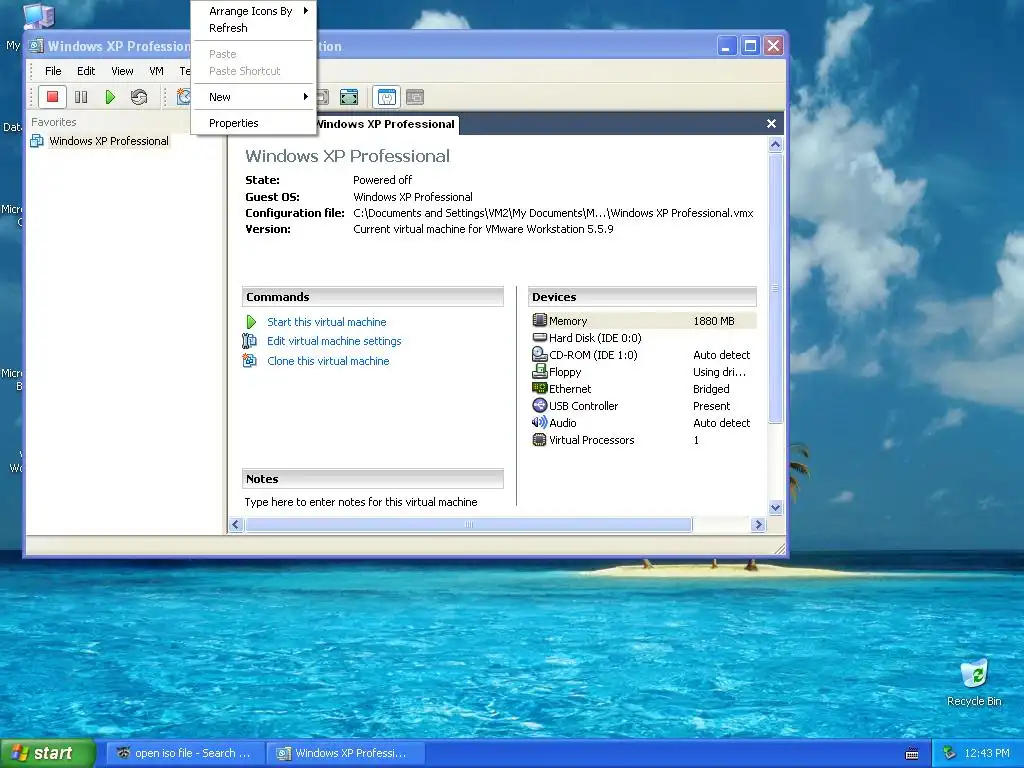
Task: Click the Floppy device icon
Action: click(539, 371)
